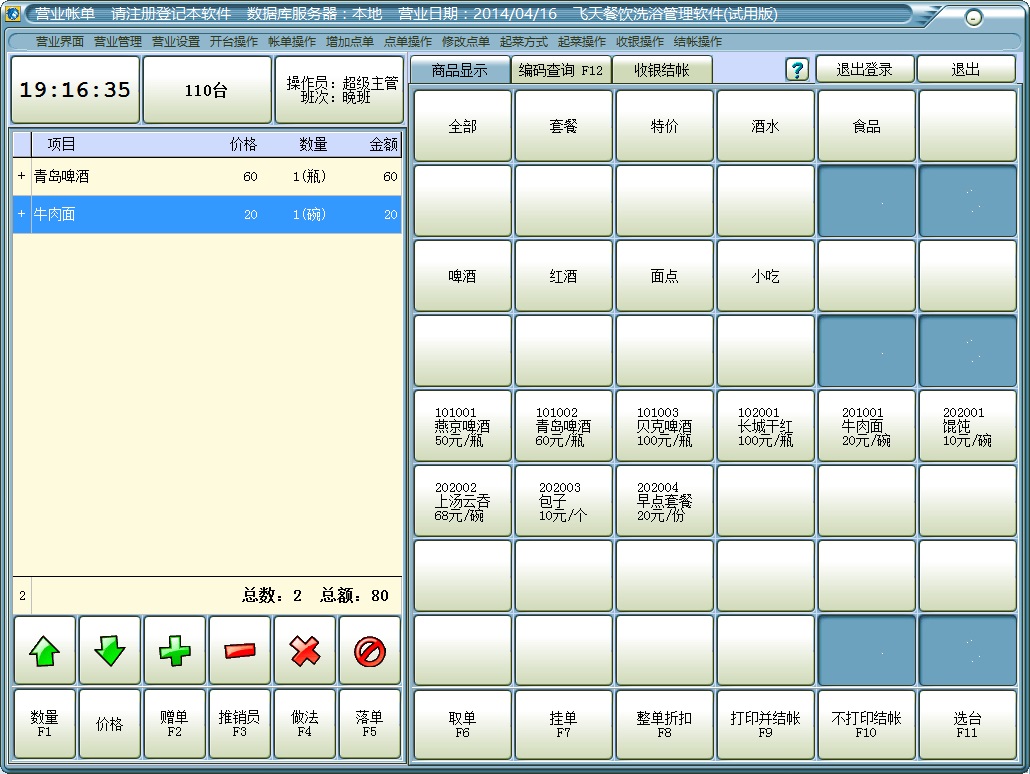Click the 整单折扣 F8 button
Image resolution: width=1030 pixels, height=774 pixels.
click(664, 724)
